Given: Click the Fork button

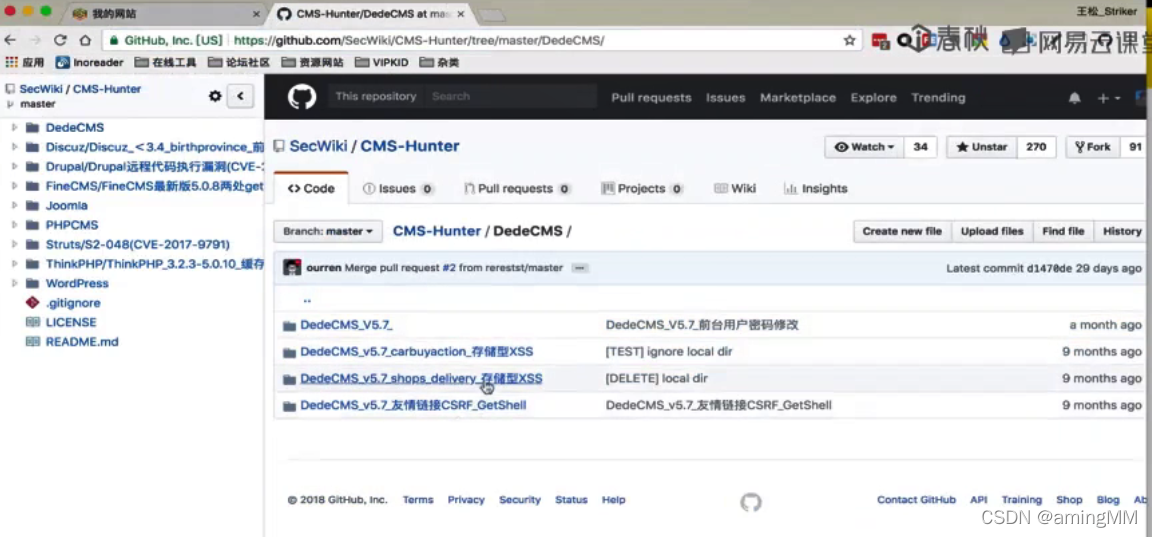Looking at the screenshot, I should pos(1092,147).
